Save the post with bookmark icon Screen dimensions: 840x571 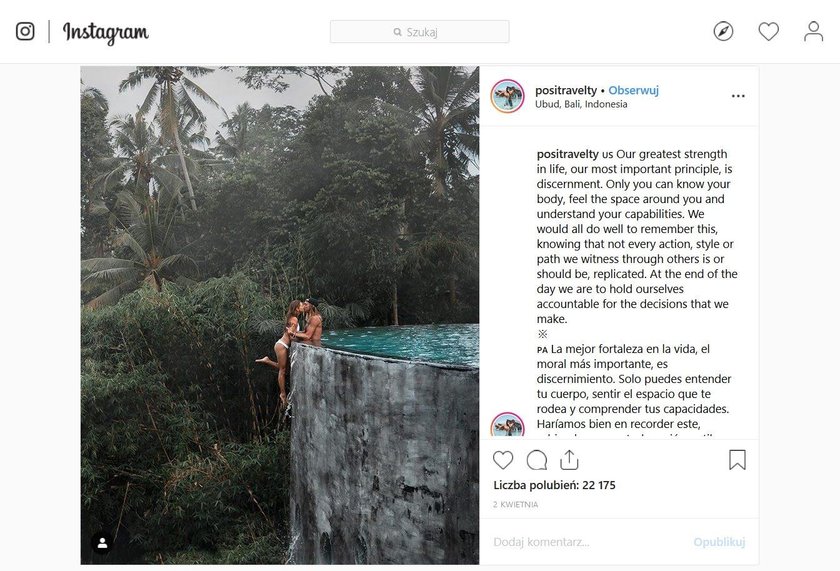(737, 460)
